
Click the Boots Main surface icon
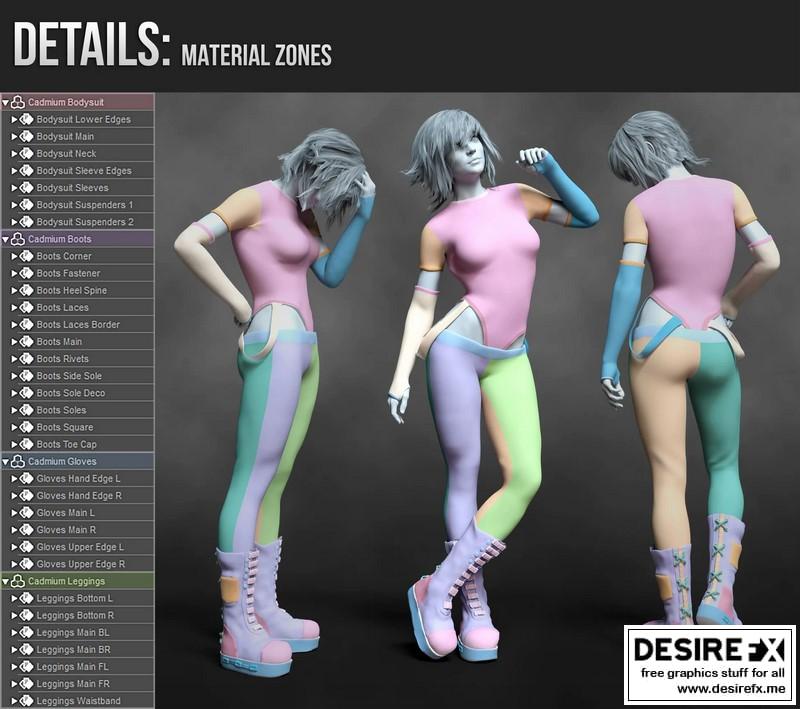click(26, 342)
